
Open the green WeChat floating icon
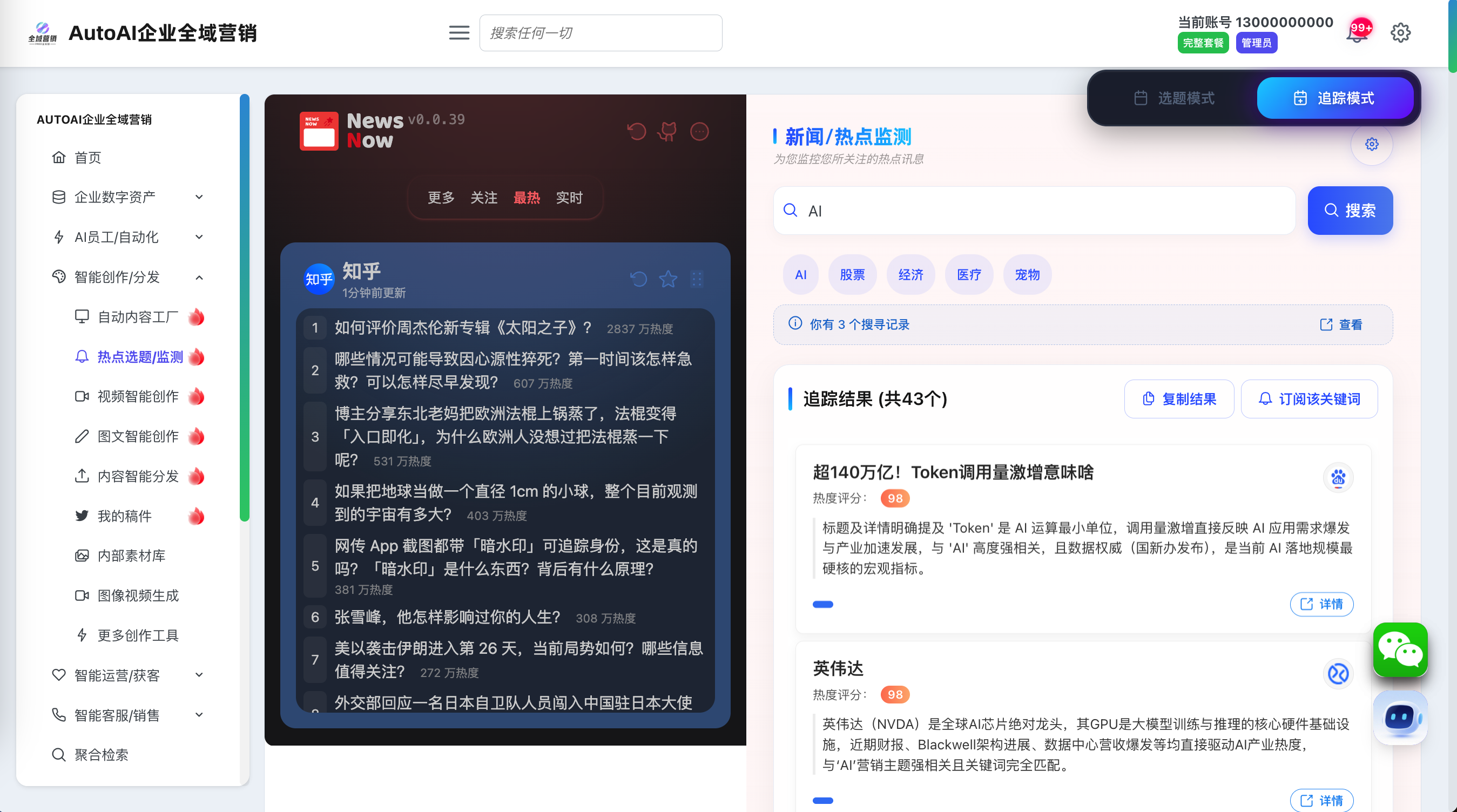(x=1400, y=649)
